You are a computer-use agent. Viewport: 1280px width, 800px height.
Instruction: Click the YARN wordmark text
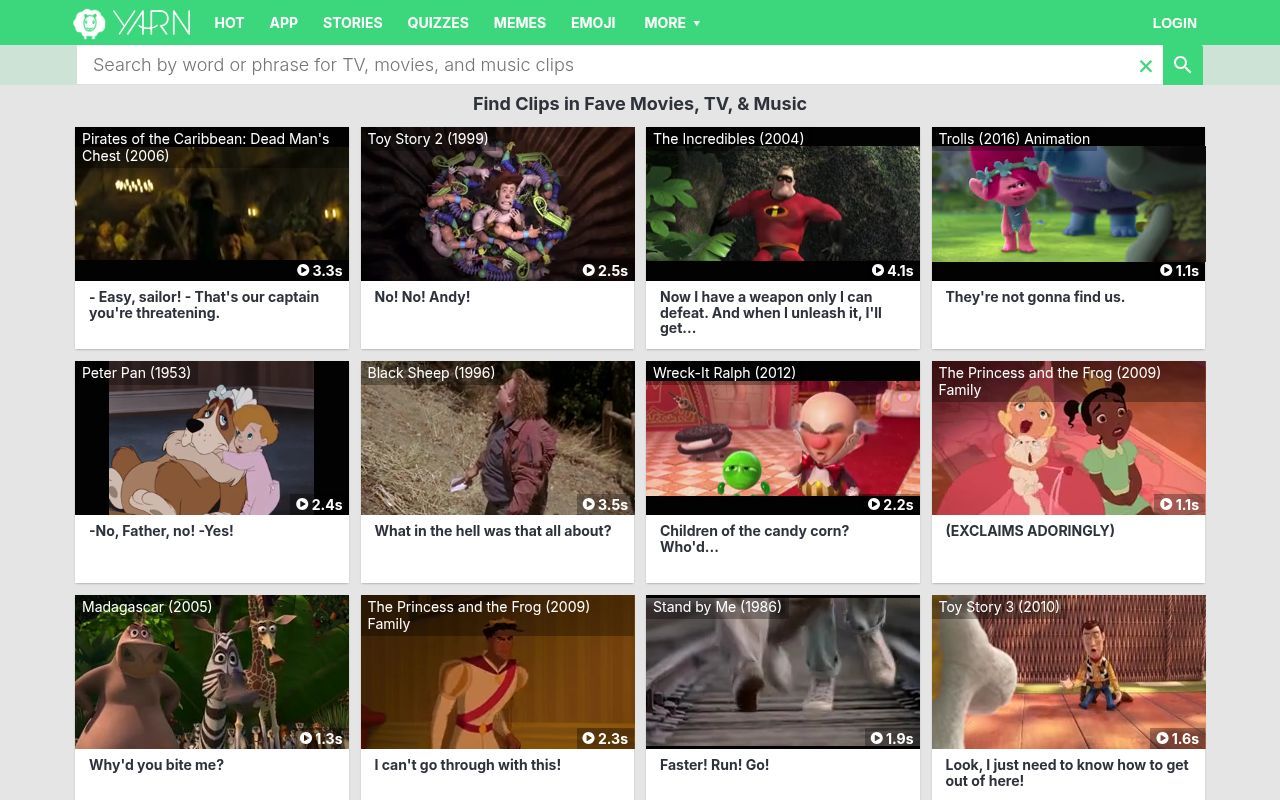tap(152, 23)
